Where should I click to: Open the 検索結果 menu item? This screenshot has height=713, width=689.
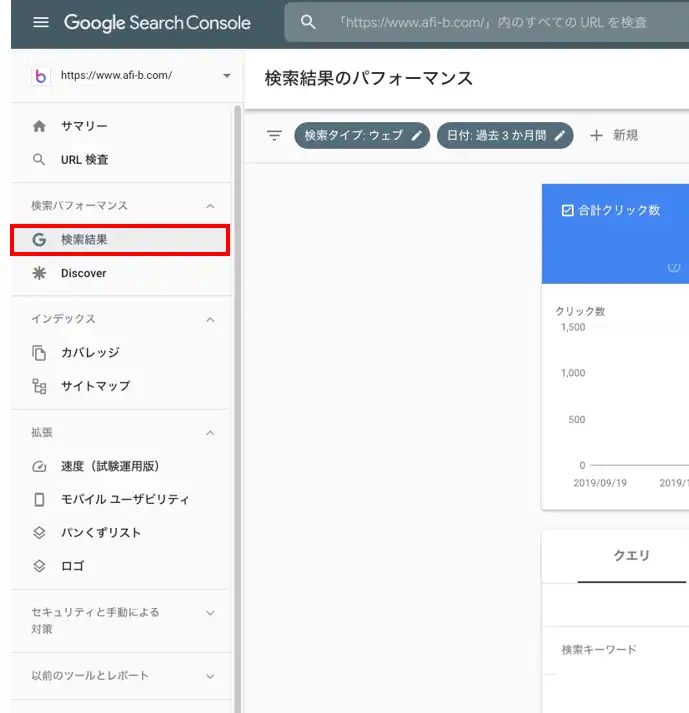click(x=121, y=240)
